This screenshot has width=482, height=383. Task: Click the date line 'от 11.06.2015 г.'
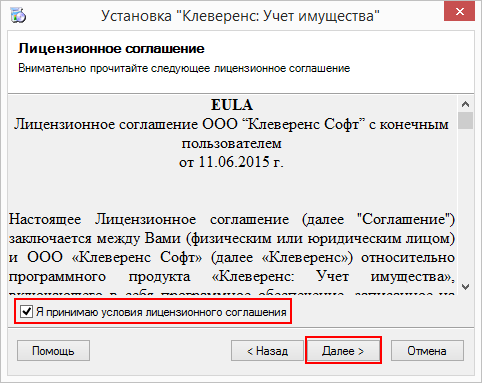pyautogui.click(x=231, y=162)
